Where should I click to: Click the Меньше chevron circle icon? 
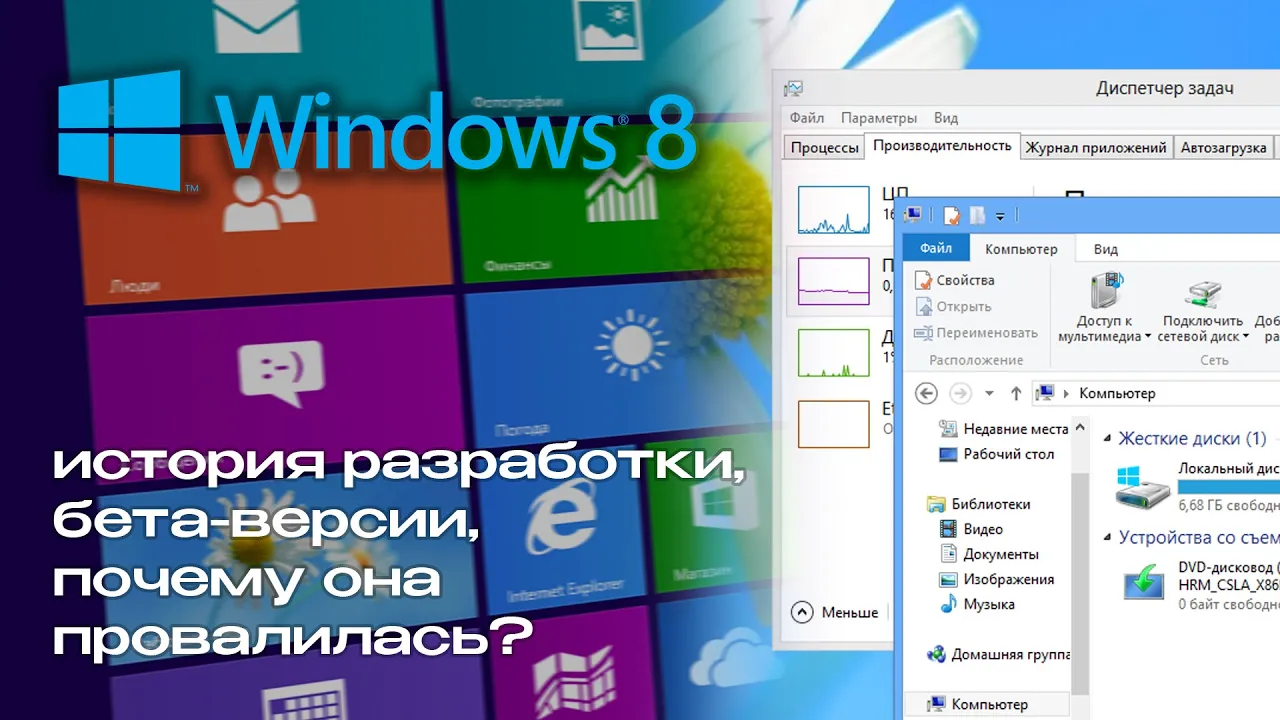coord(802,612)
